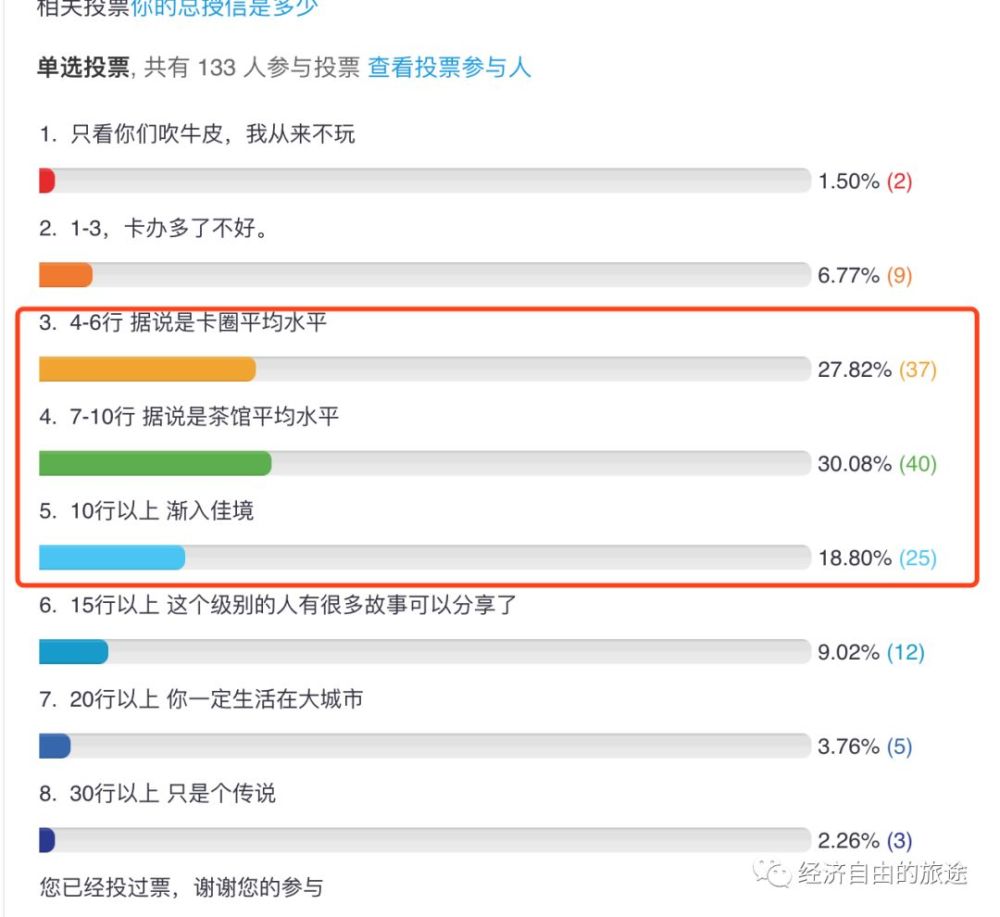This screenshot has height=917, width=1000.
Task: Click the orange bar for option 2
Action: 66,275
